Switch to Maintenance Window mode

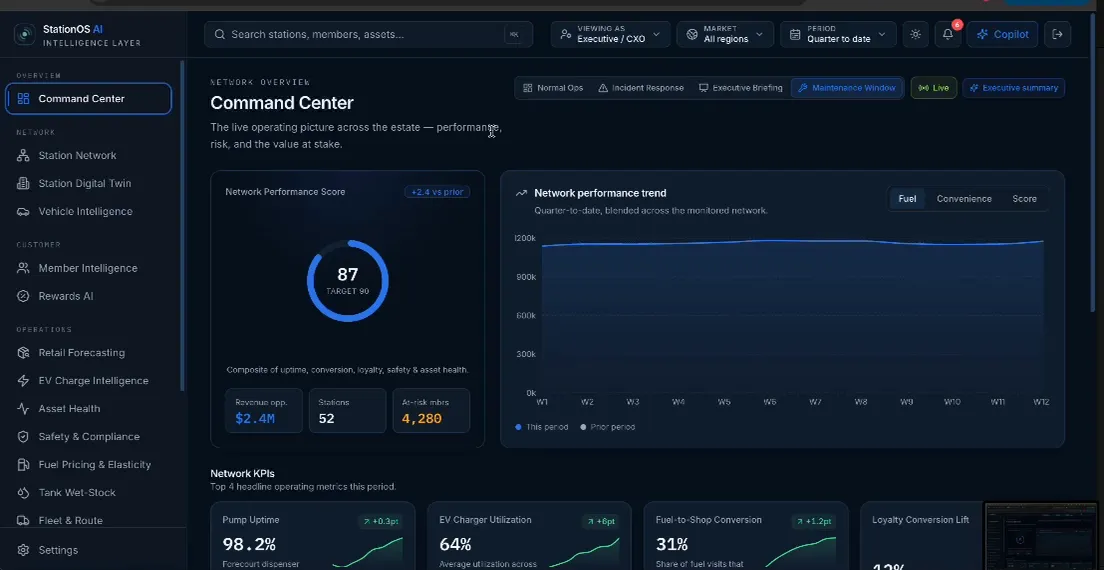(847, 88)
